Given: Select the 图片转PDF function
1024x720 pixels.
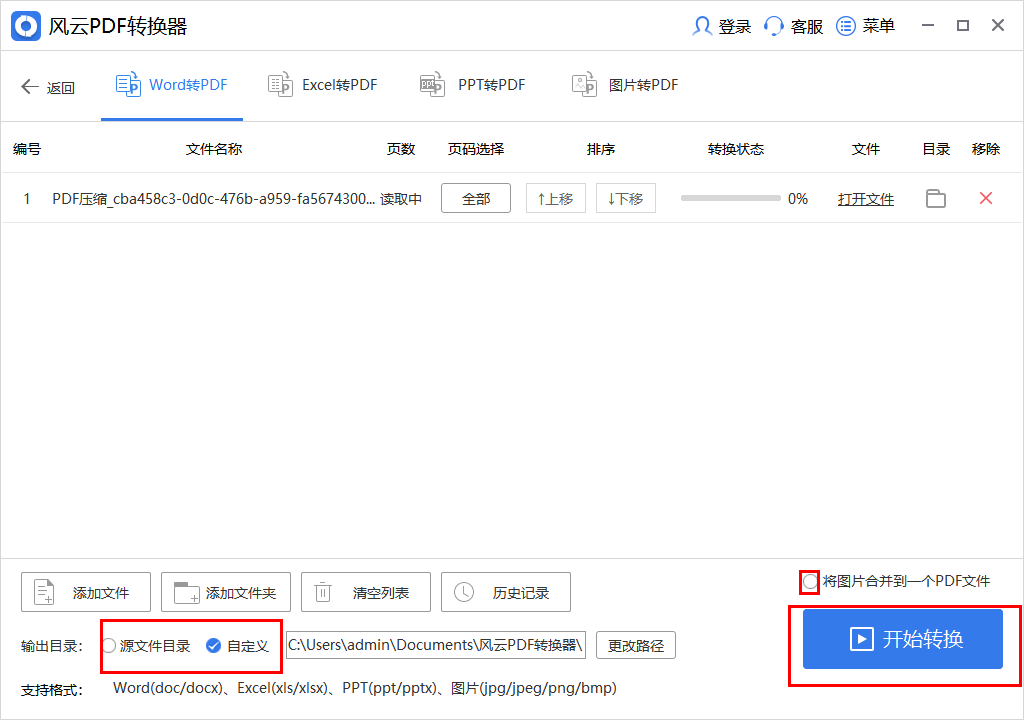Looking at the screenshot, I should pos(624,85).
